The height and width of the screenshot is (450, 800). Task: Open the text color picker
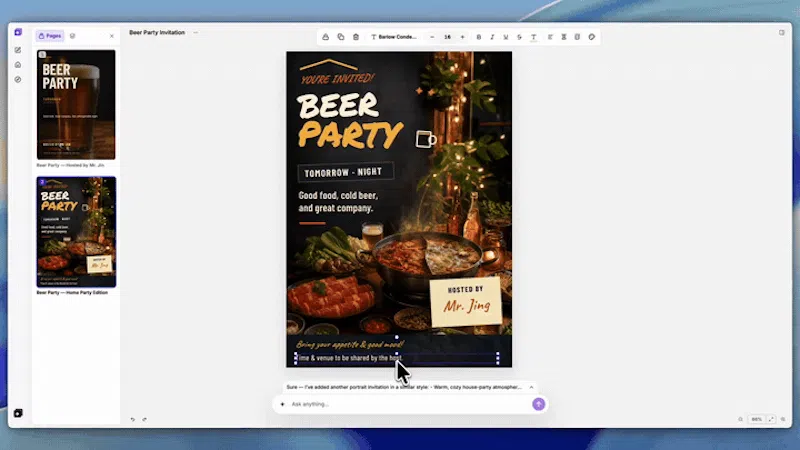point(534,37)
